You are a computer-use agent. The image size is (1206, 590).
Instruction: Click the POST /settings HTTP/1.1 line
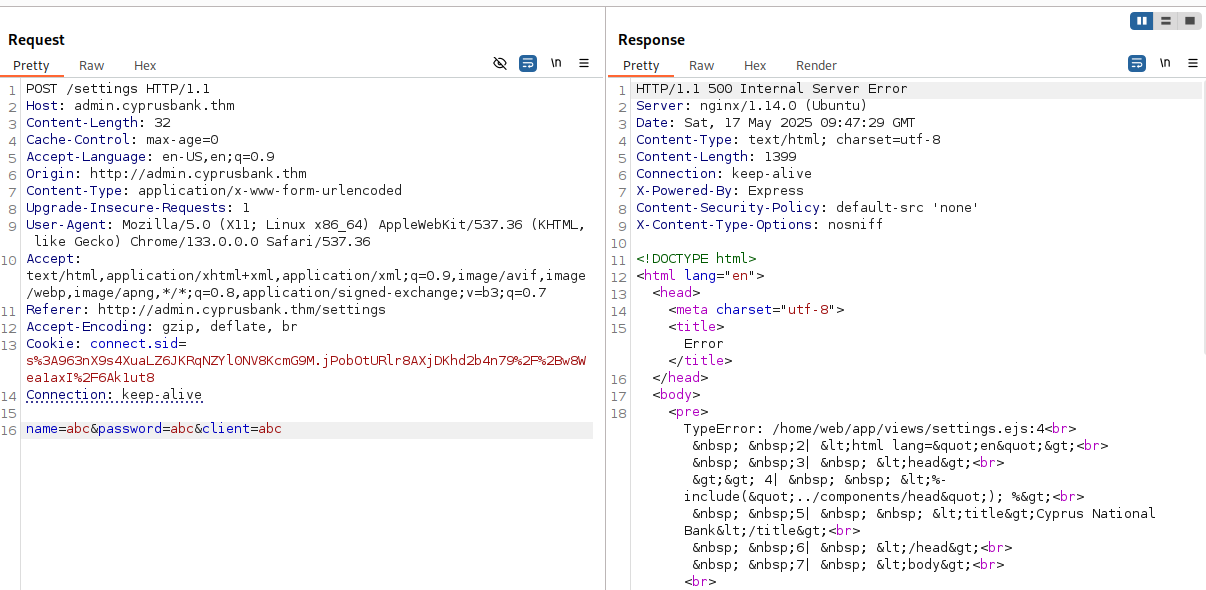(118, 89)
